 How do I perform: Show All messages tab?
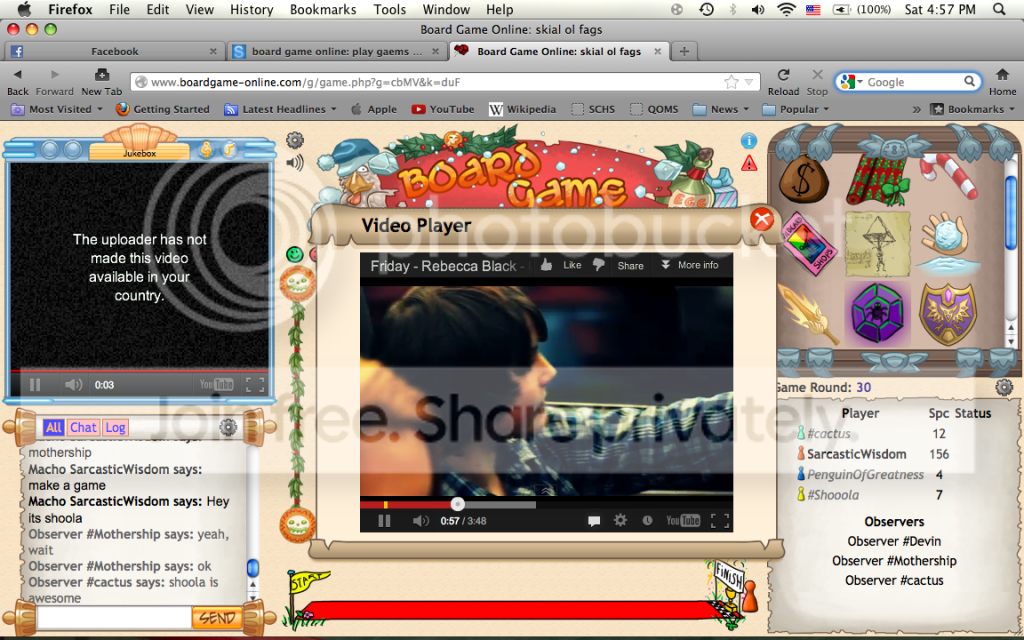click(54, 428)
